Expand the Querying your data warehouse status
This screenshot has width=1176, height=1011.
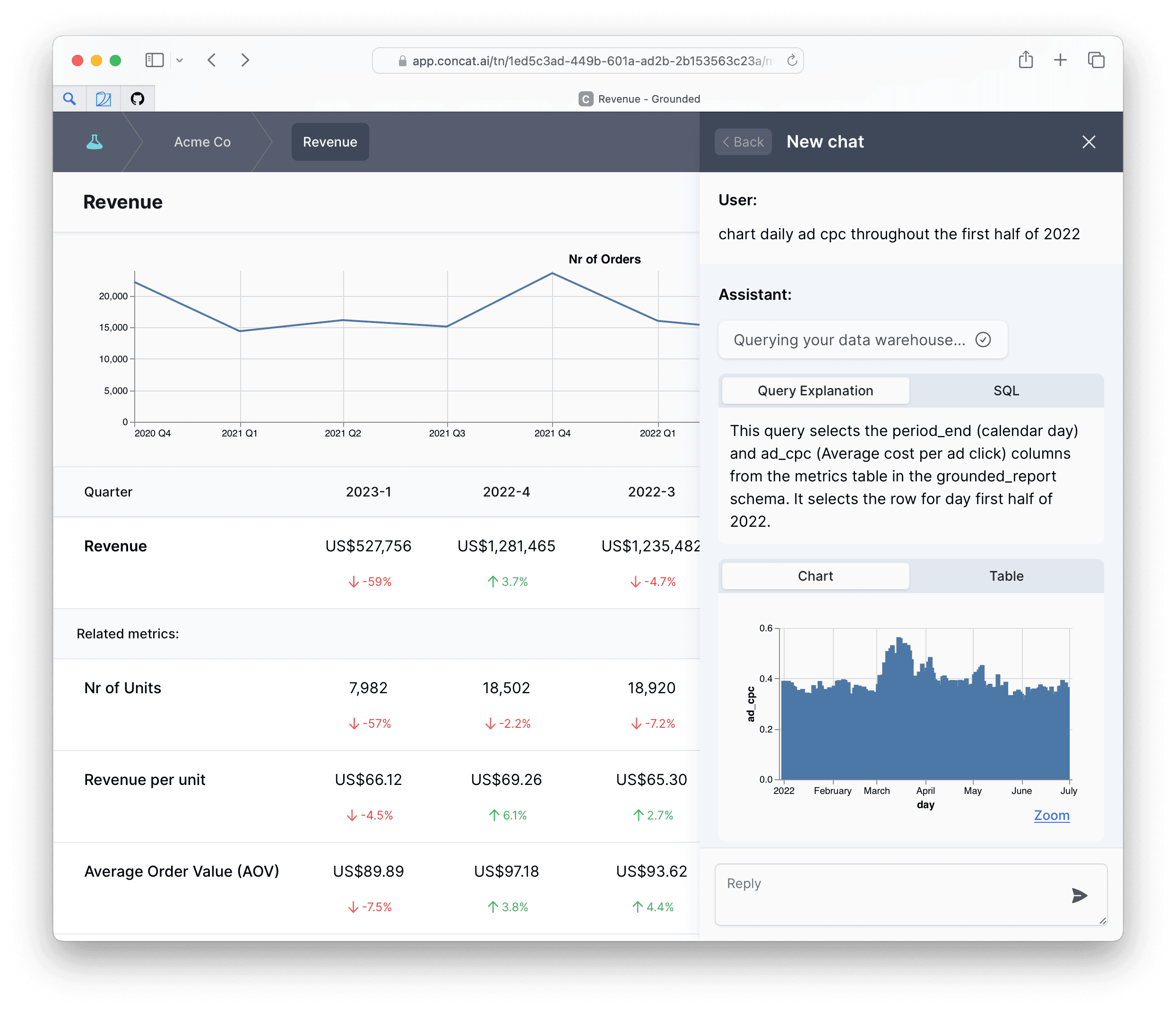[862, 340]
